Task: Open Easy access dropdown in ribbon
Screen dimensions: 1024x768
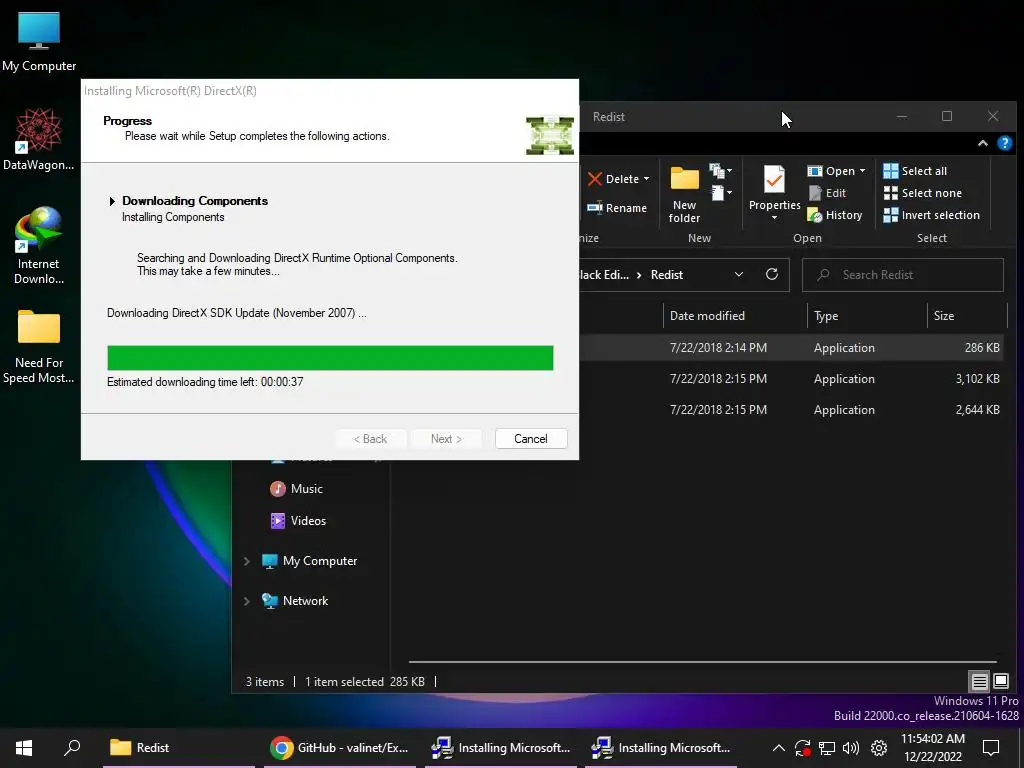Action: [x=720, y=193]
